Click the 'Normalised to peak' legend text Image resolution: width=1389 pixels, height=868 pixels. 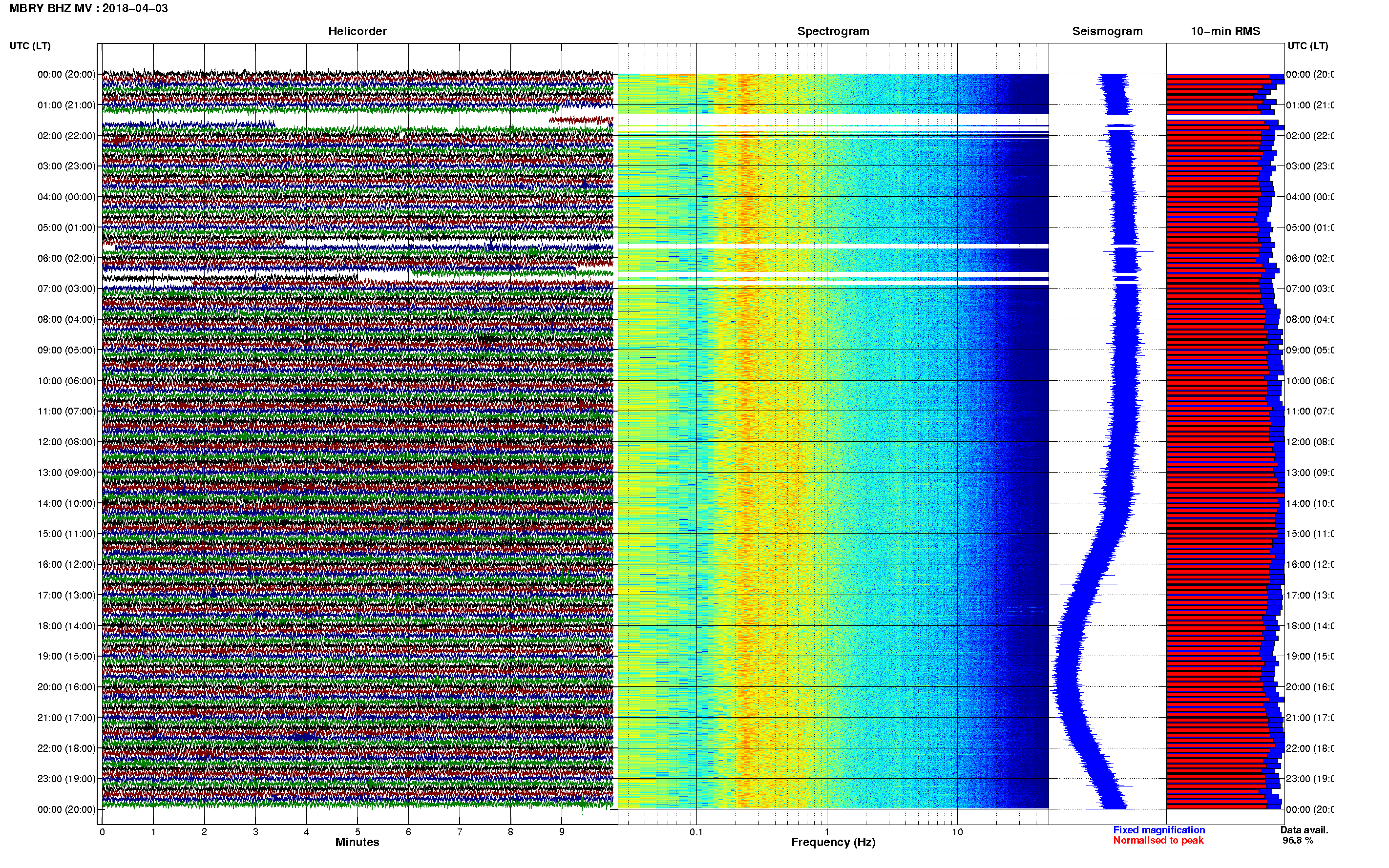(1158, 841)
